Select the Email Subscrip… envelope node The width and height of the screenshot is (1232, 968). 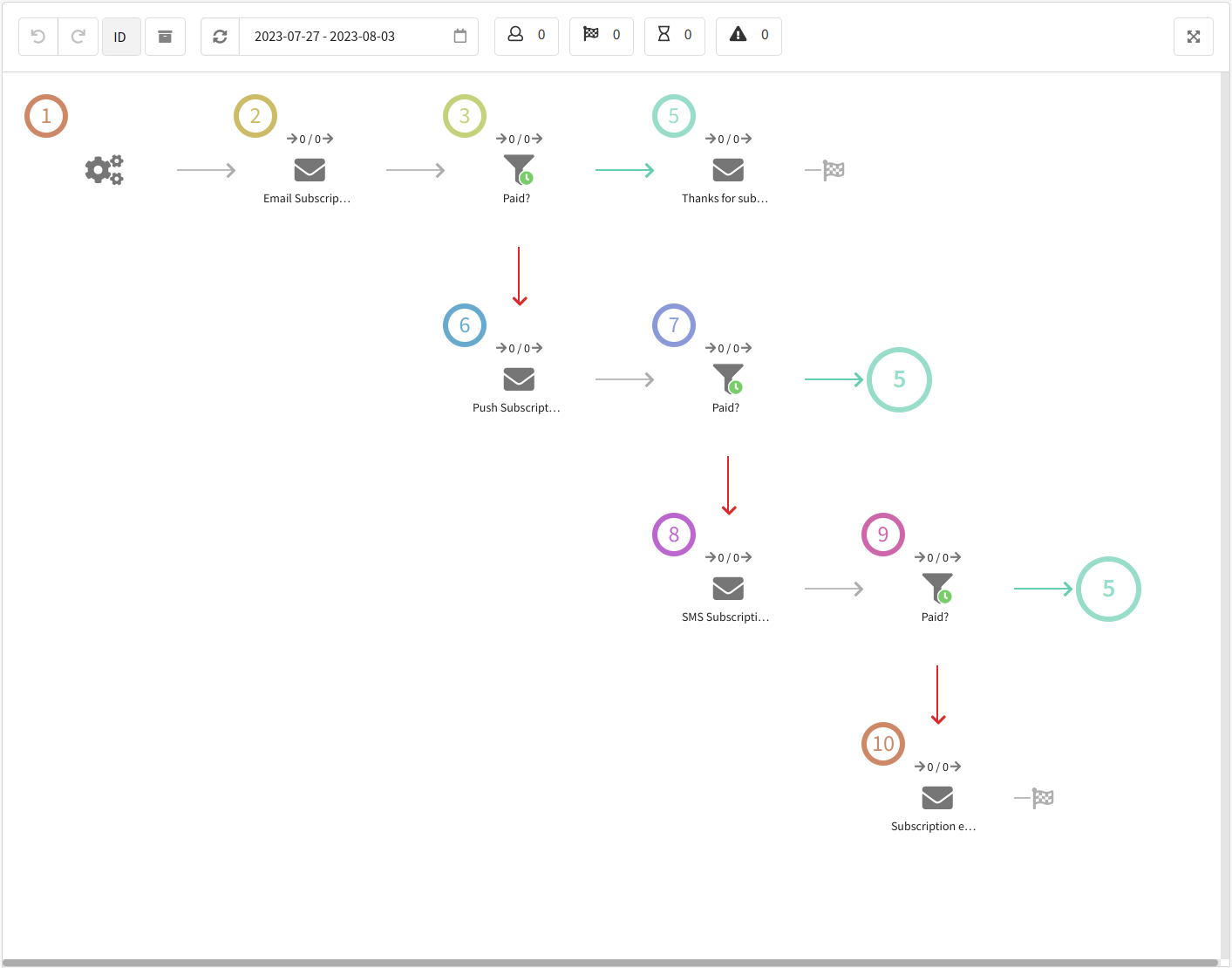[310, 169]
